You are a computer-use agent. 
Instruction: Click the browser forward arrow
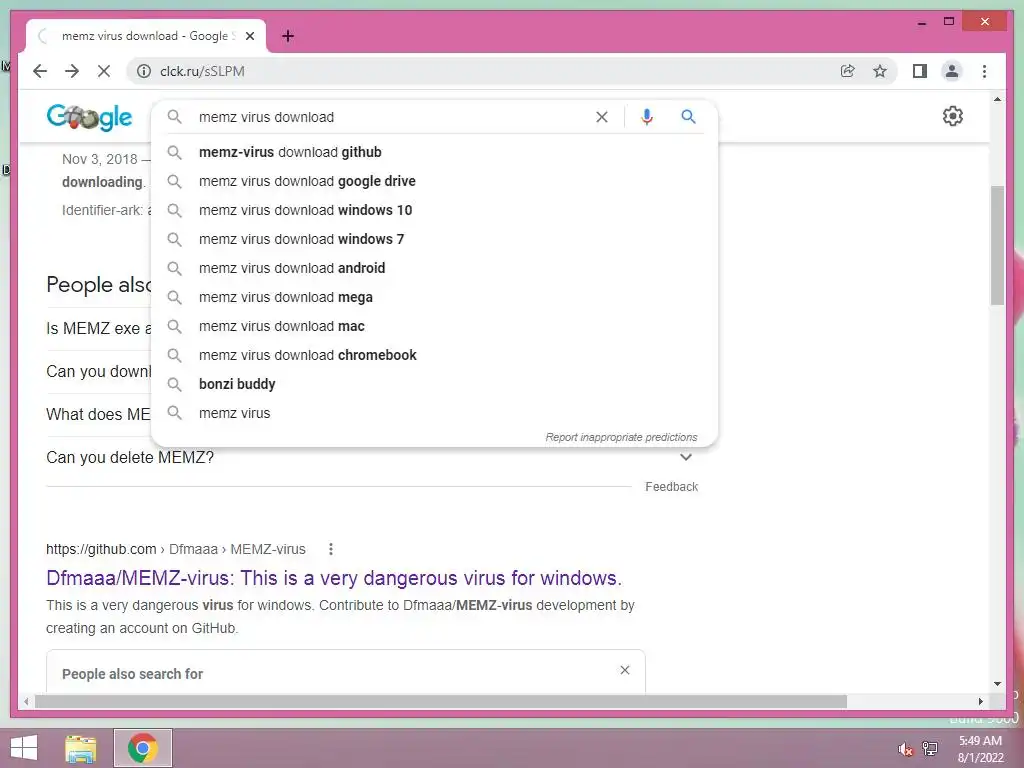72,71
